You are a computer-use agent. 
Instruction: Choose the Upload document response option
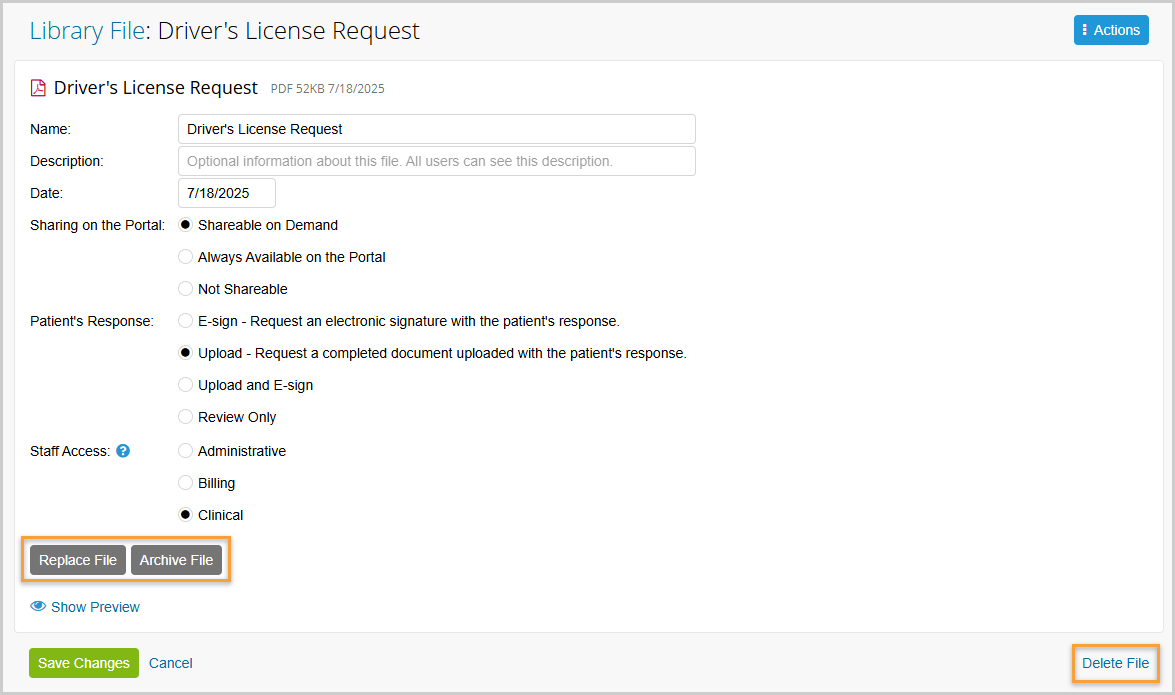coord(185,352)
